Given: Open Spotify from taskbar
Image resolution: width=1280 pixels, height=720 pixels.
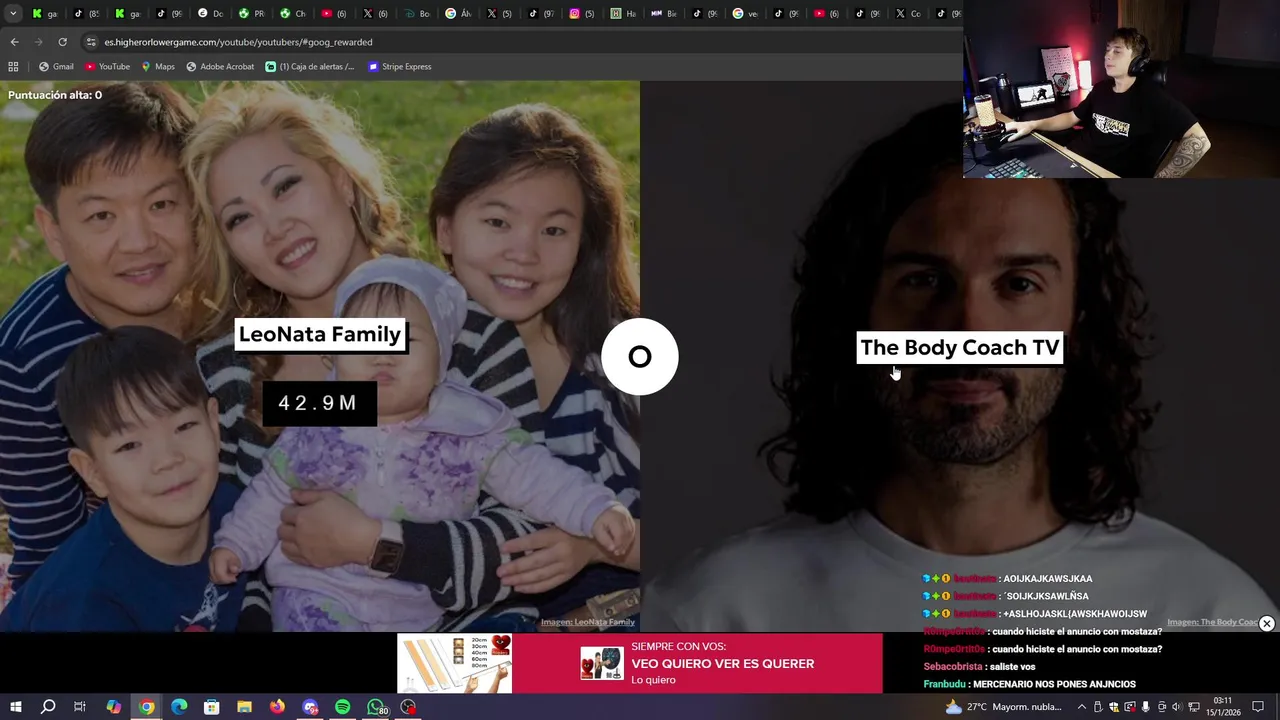Looking at the screenshot, I should [x=343, y=707].
